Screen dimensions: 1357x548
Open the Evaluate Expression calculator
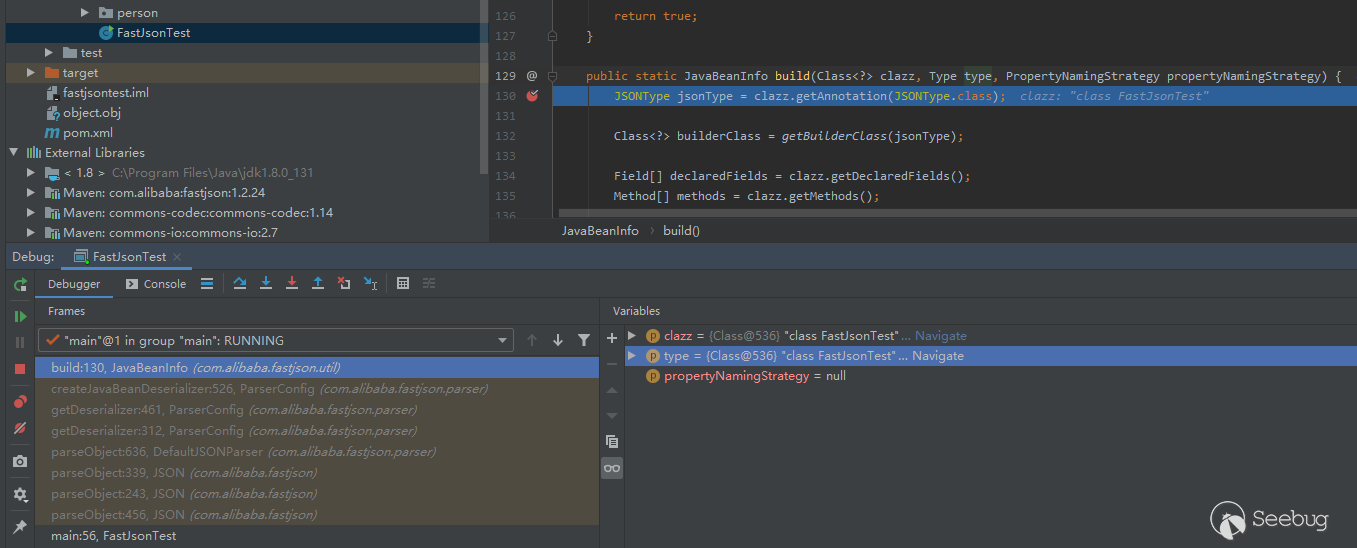[403, 284]
